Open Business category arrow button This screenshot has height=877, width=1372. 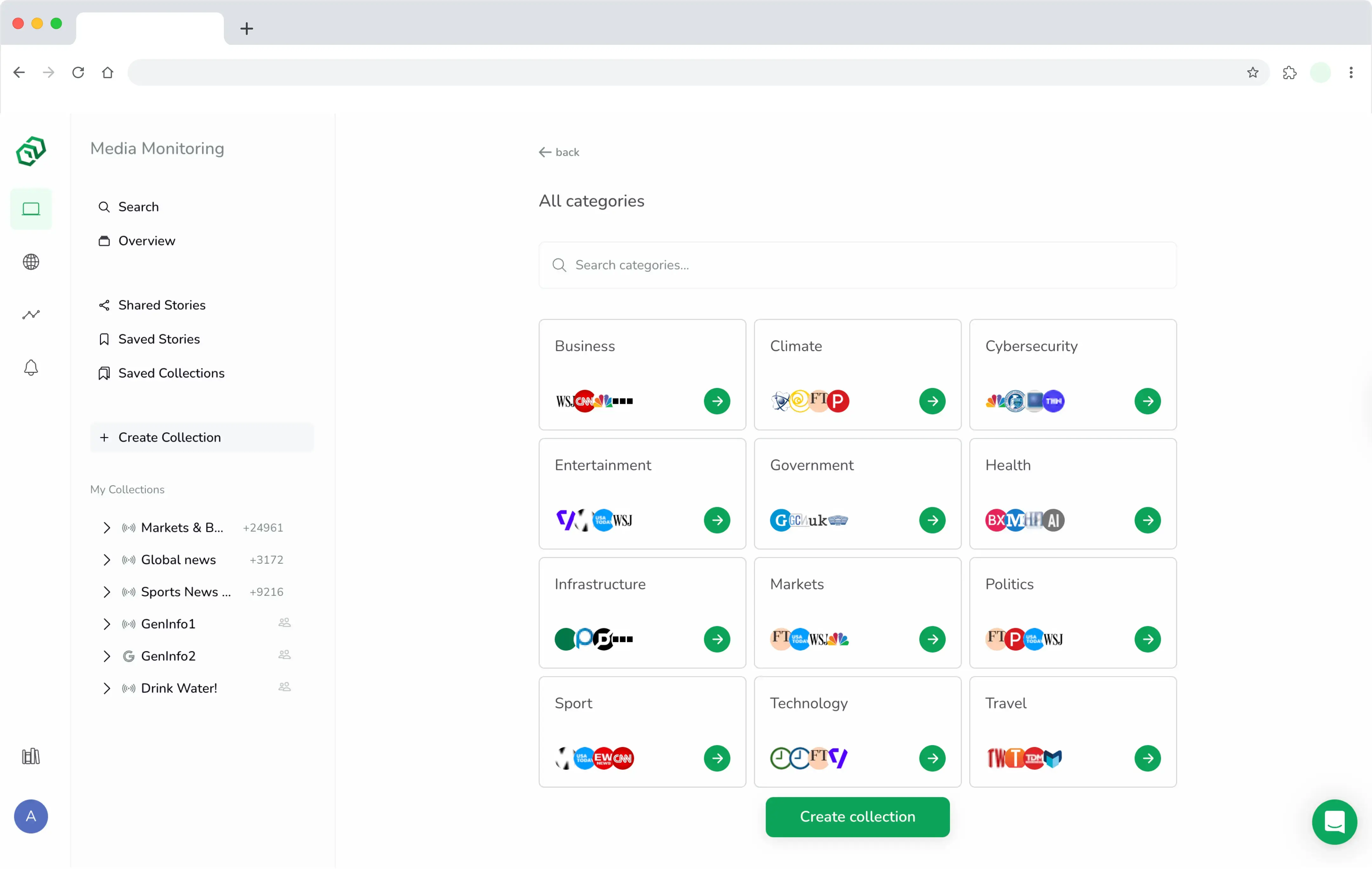click(x=717, y=401)
